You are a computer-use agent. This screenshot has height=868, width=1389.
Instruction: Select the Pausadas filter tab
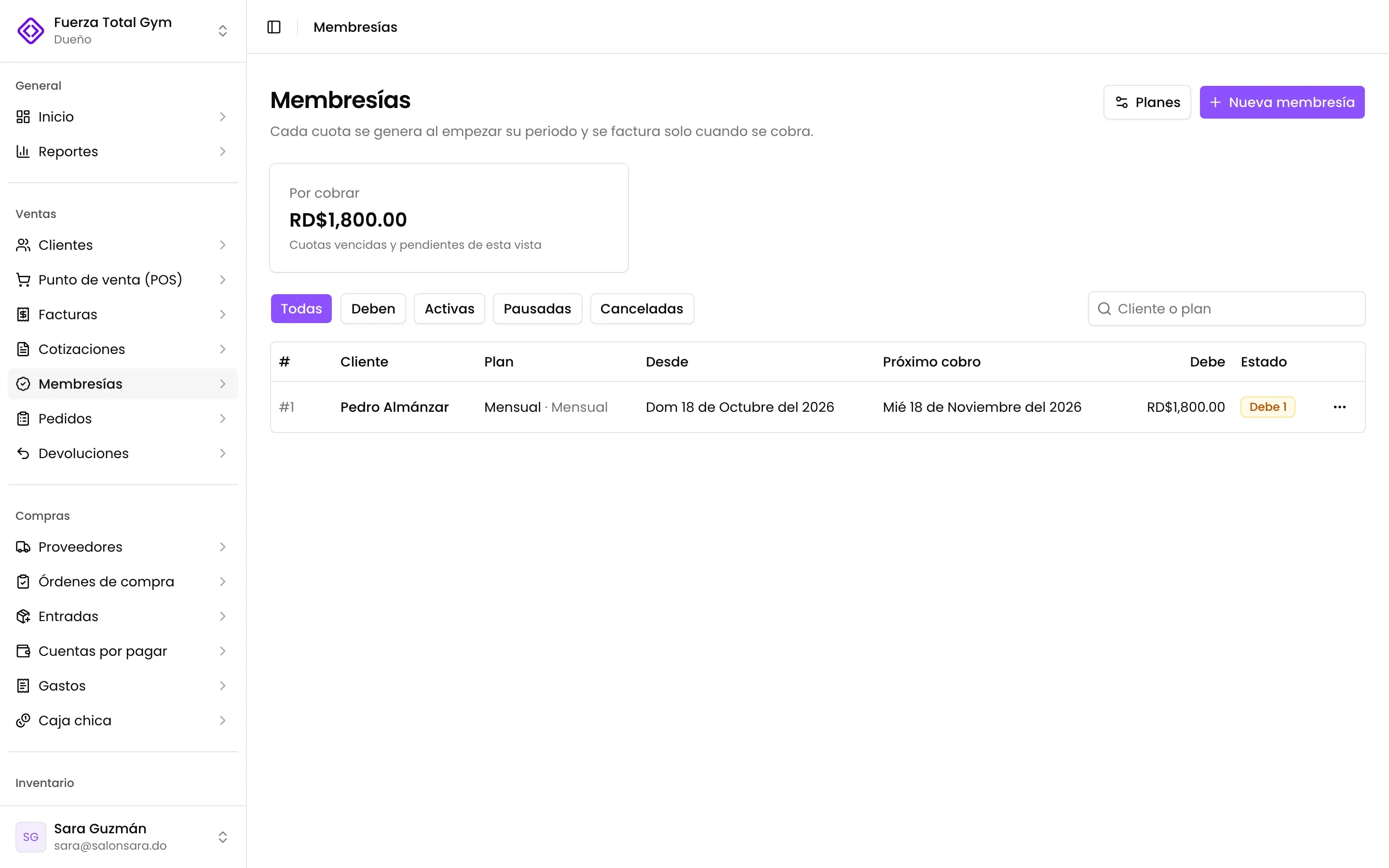click(537, 309)
